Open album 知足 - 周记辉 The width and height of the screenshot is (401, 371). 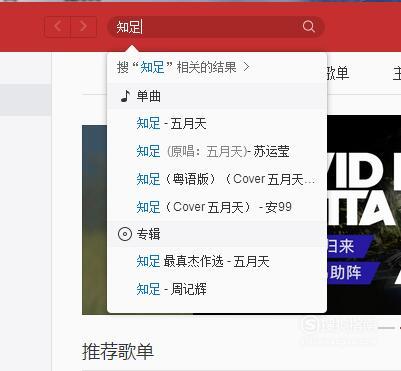click(x=217, y=289)
